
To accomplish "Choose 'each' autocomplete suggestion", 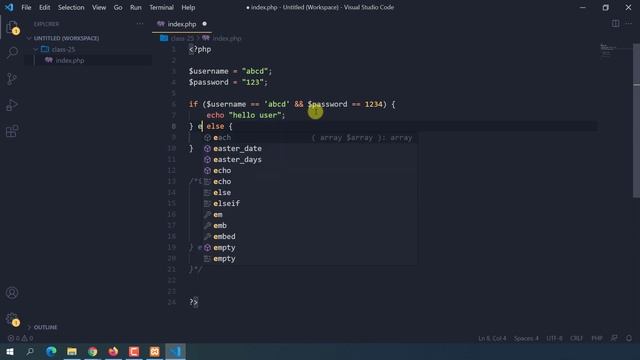I will point(310,138).
